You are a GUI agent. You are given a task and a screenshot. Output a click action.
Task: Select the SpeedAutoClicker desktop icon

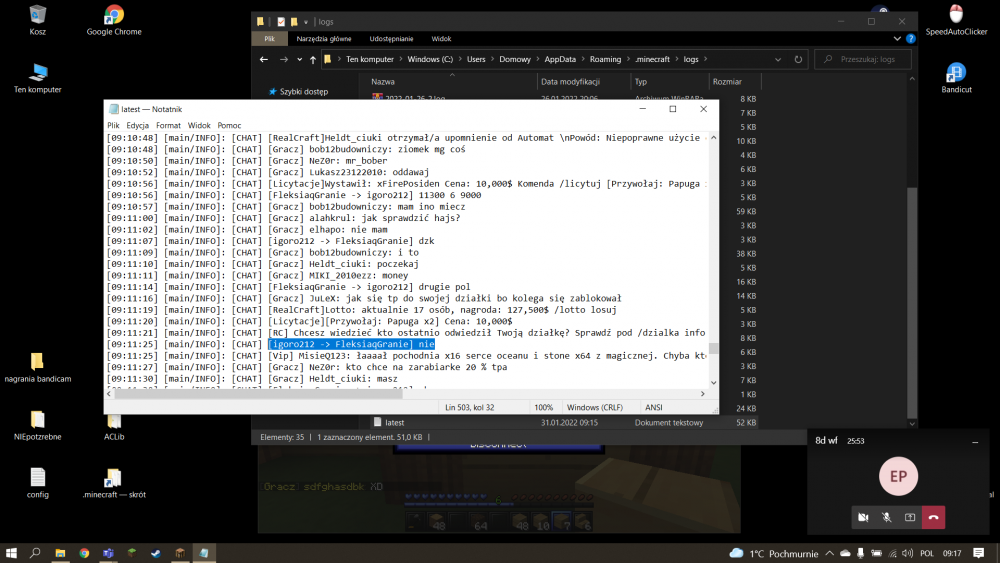point(956,20)
